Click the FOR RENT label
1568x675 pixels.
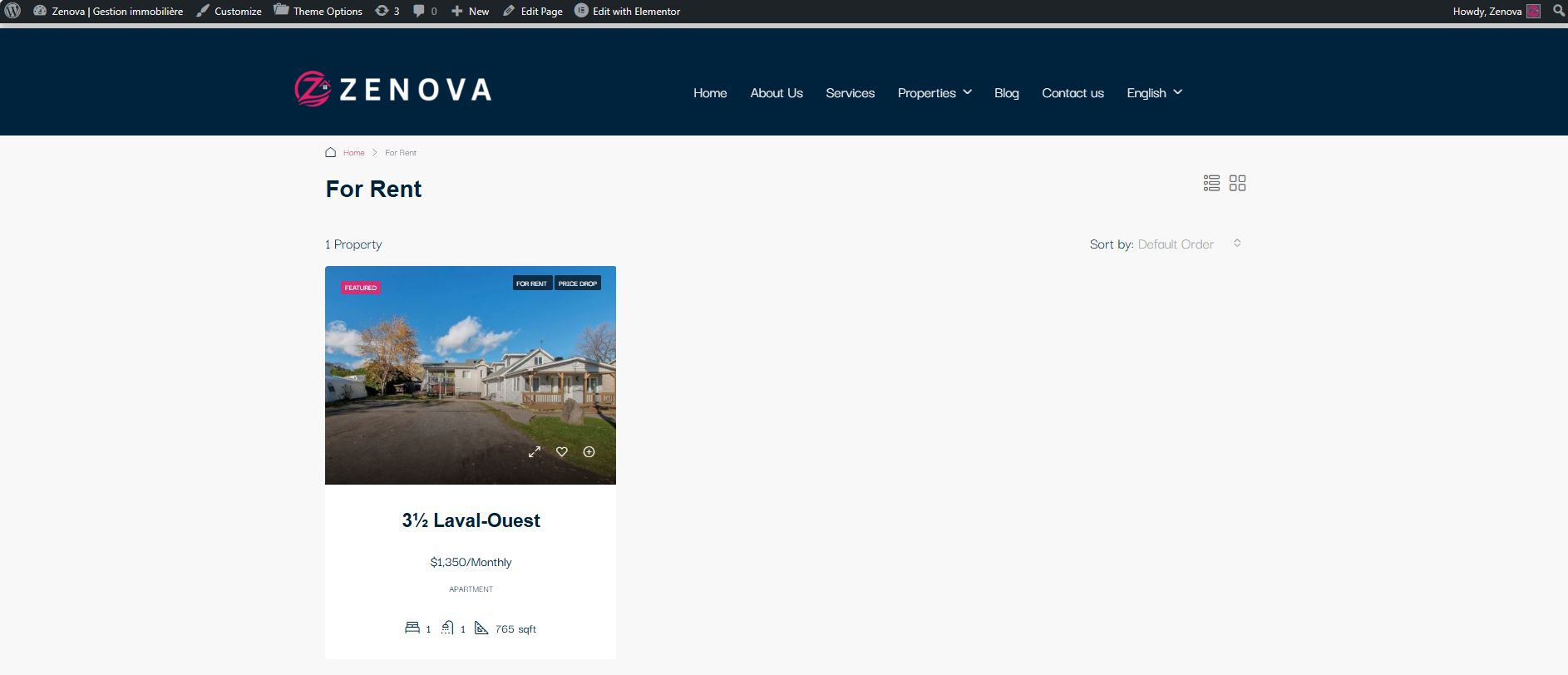[x=532, y=283]
